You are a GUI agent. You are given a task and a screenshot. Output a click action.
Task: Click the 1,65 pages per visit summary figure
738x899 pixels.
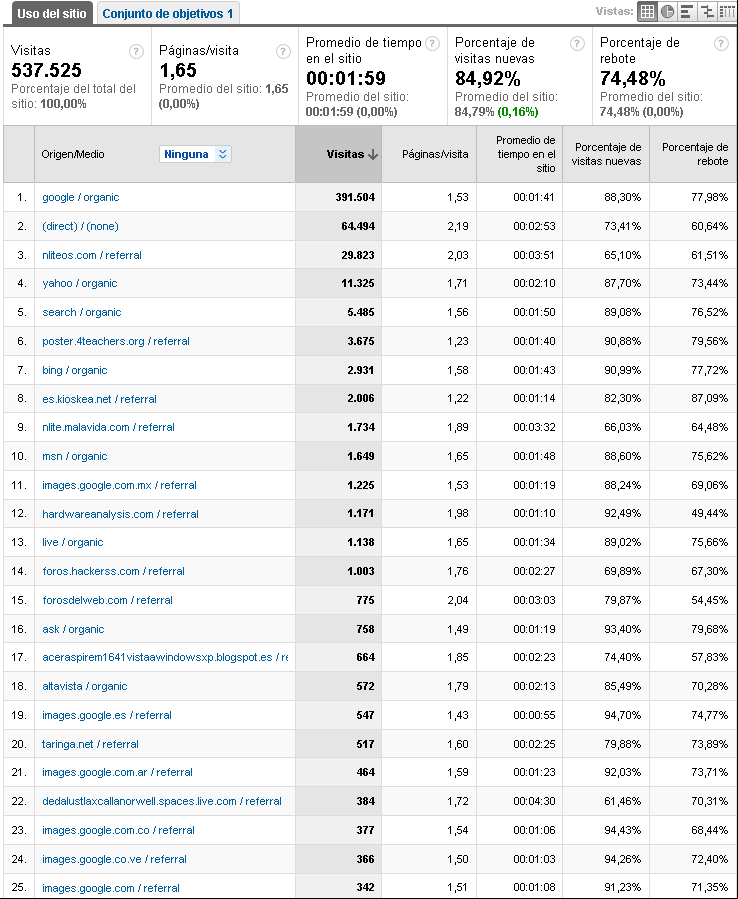(x=178, y=71)
